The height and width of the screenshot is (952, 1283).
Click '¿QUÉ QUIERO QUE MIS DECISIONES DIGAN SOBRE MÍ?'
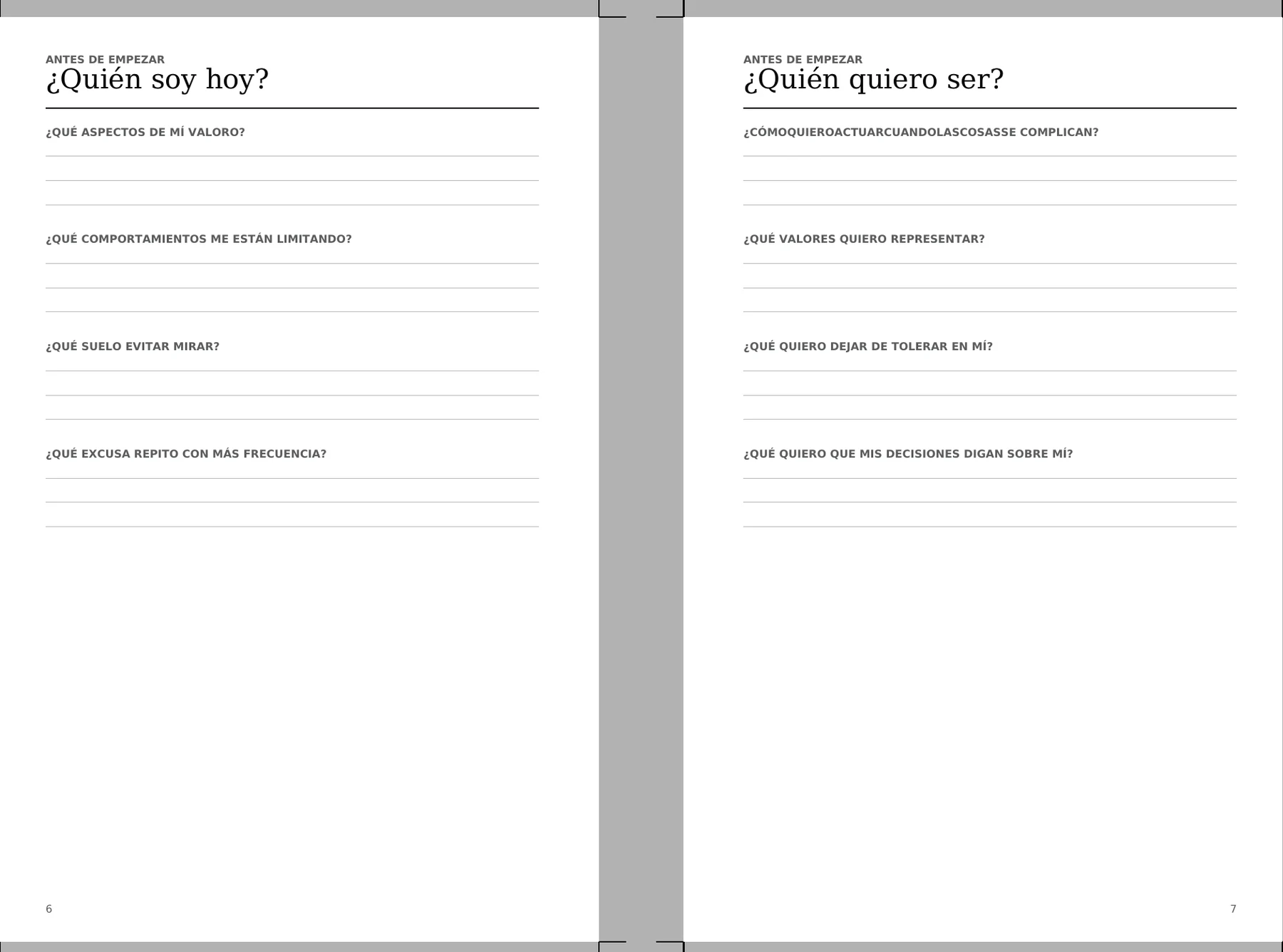point(908,454)
